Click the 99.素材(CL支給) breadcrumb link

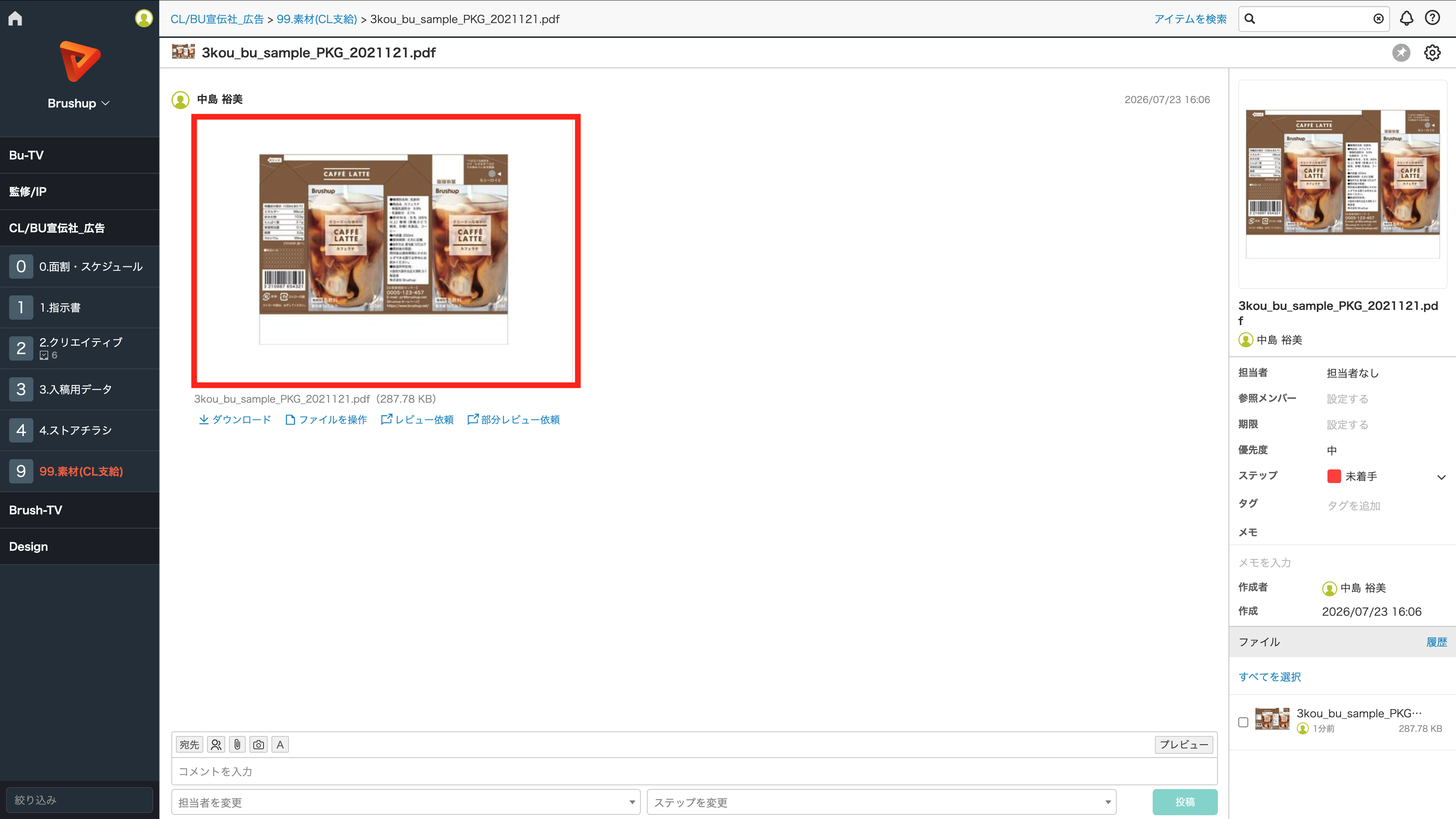click(317, 19)
